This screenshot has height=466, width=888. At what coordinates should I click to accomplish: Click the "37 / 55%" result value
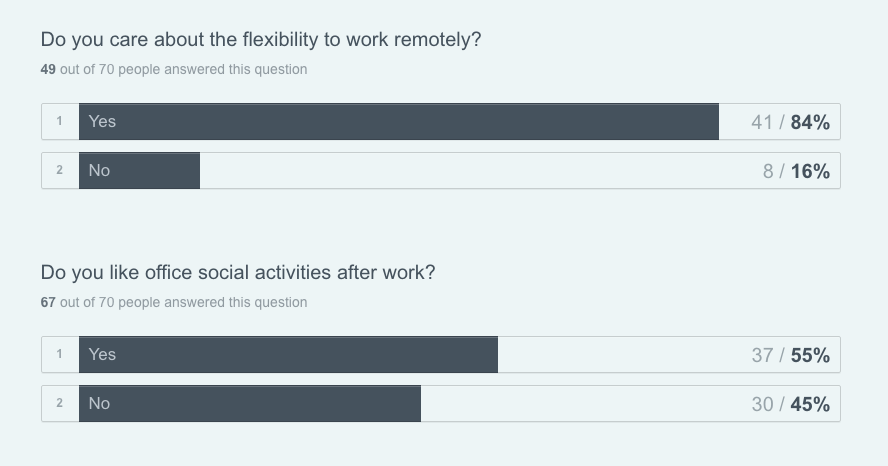tap(790, 354)
